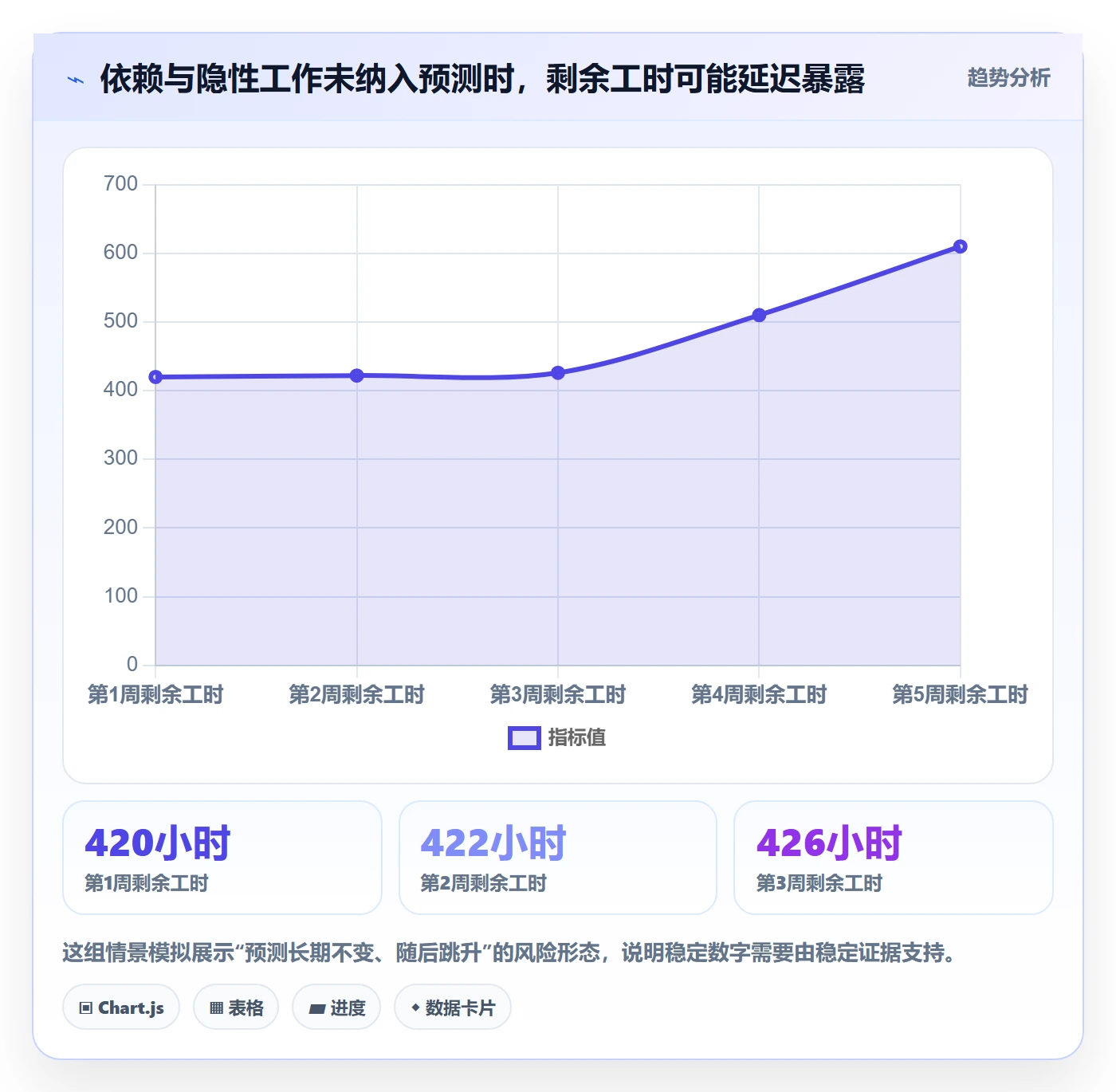Click the 指标值 legend label
Screen dimensions: 1116x1092
[577, 738]
